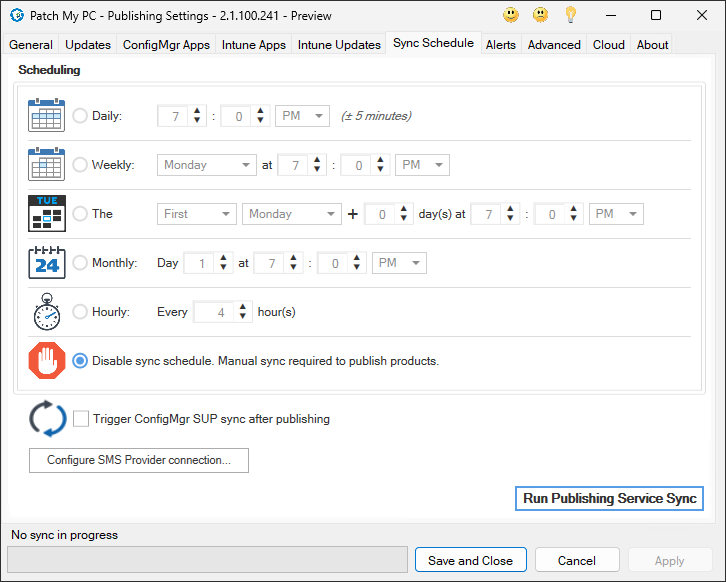Screen dimensions: 726x582
Task: Click the Daily hour stepper arrows
Action: [197, 115]
